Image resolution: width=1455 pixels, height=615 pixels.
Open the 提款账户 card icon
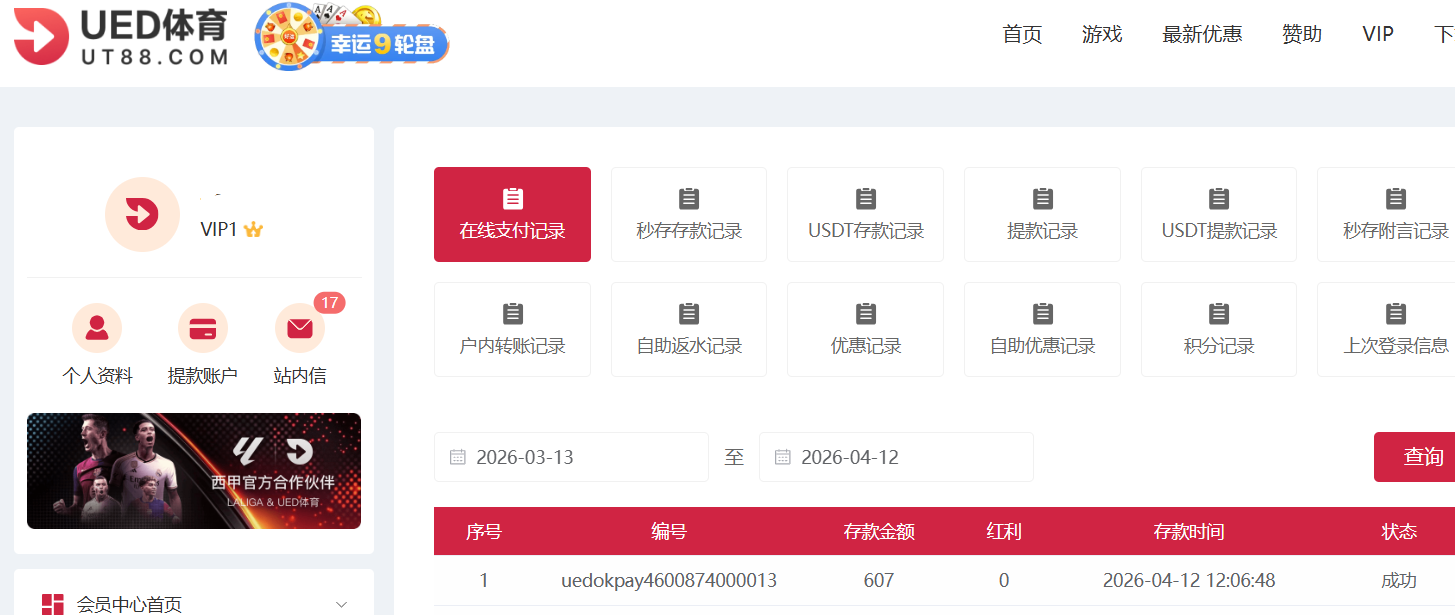click(203, 328)
